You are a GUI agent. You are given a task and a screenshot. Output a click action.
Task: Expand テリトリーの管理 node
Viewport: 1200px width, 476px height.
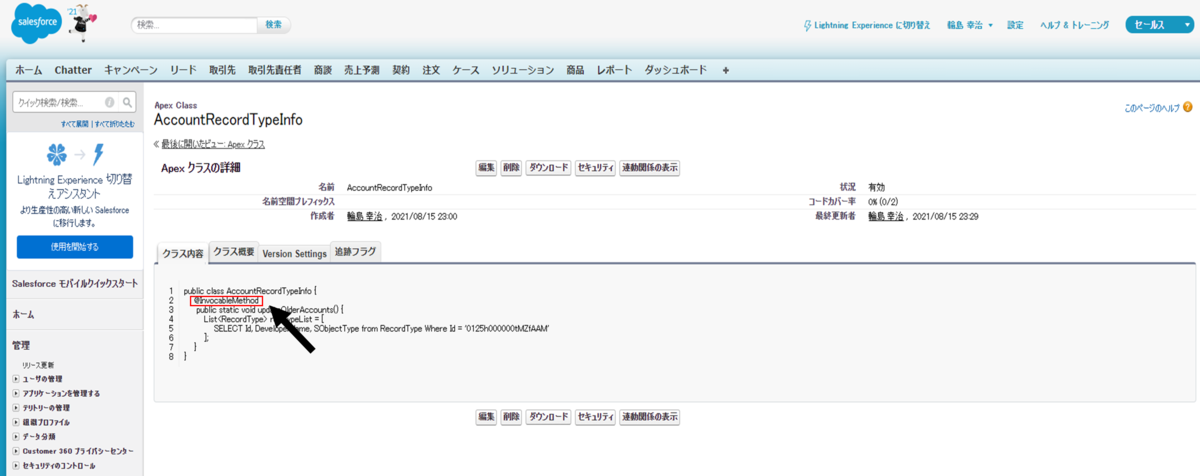pyautogui.click(x=16, y=408)
